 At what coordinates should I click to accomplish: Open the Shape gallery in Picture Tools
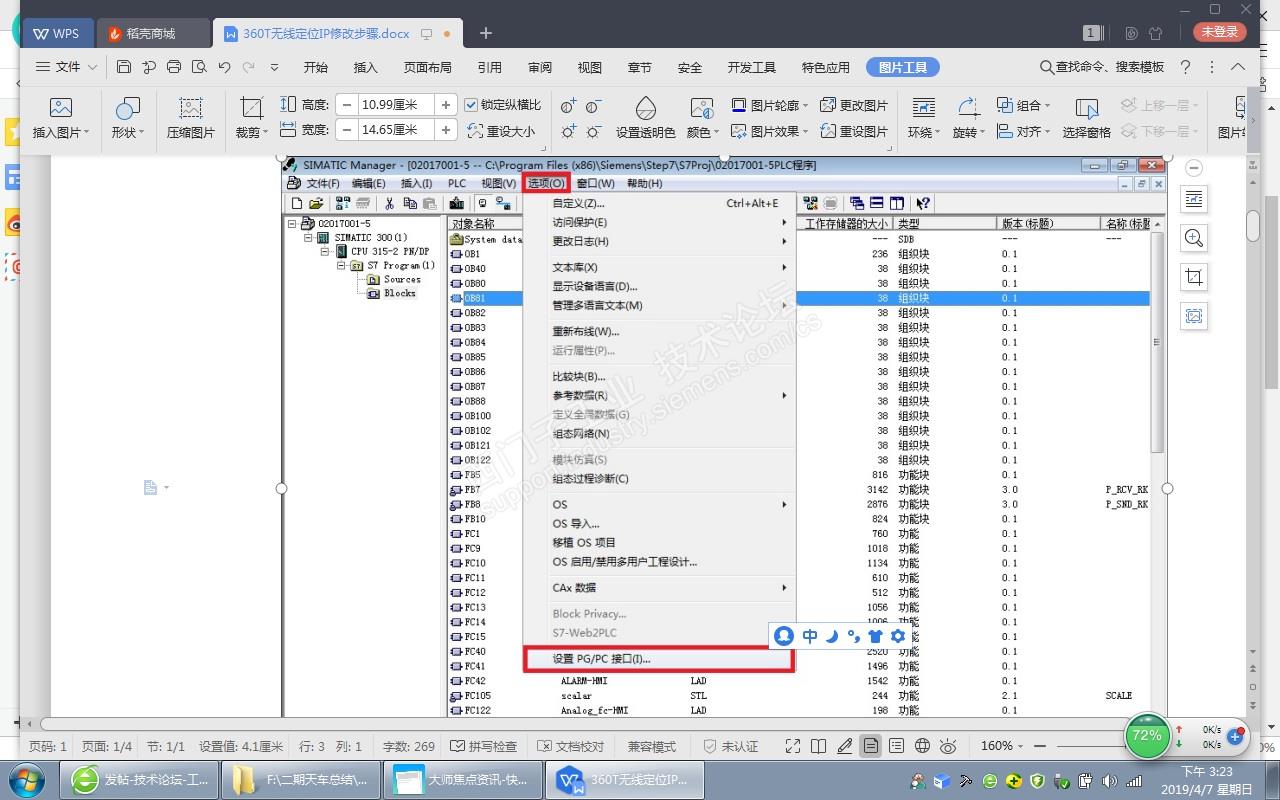coord(128,118)
